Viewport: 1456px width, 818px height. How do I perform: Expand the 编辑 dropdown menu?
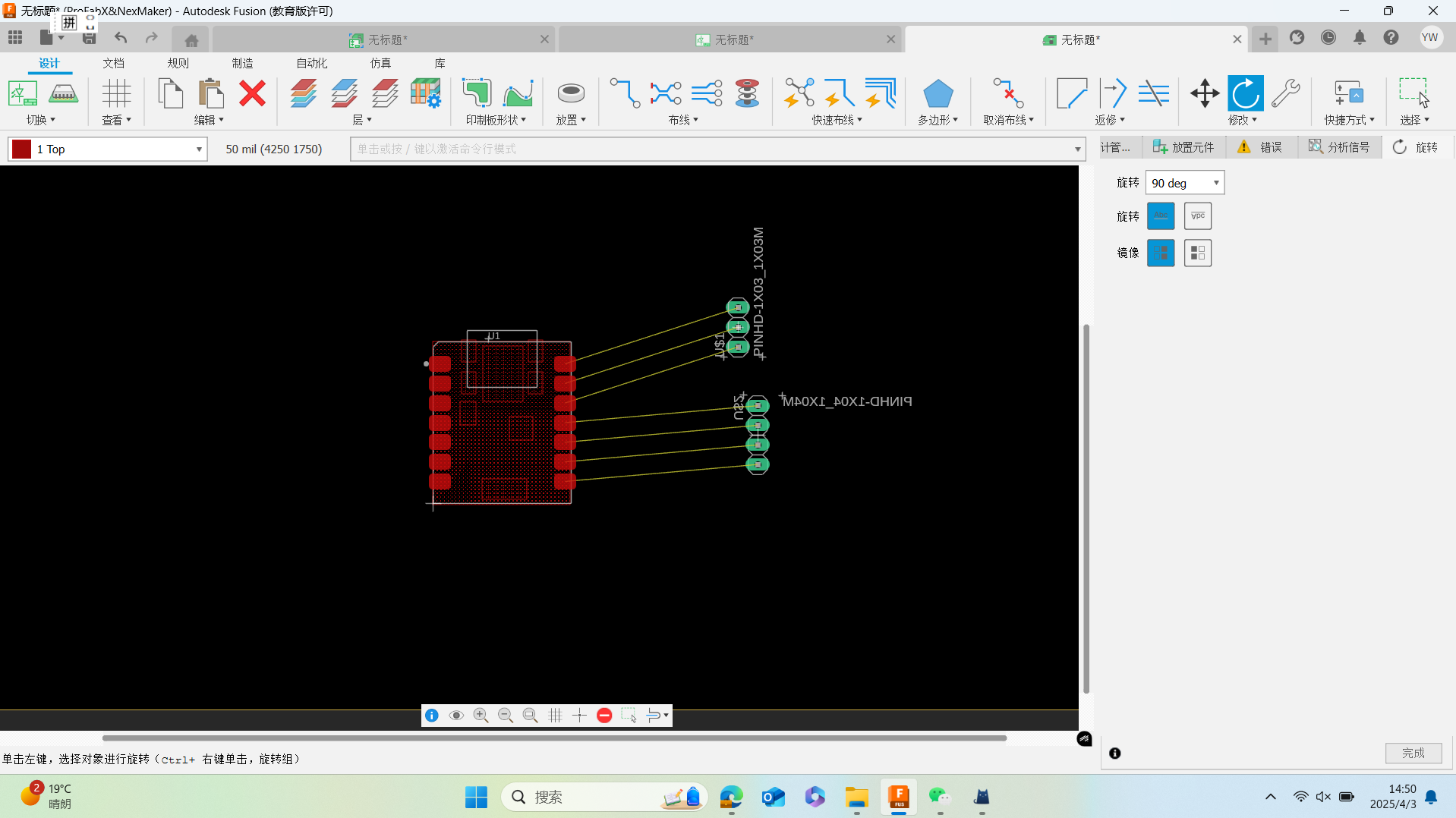[209, 120]
